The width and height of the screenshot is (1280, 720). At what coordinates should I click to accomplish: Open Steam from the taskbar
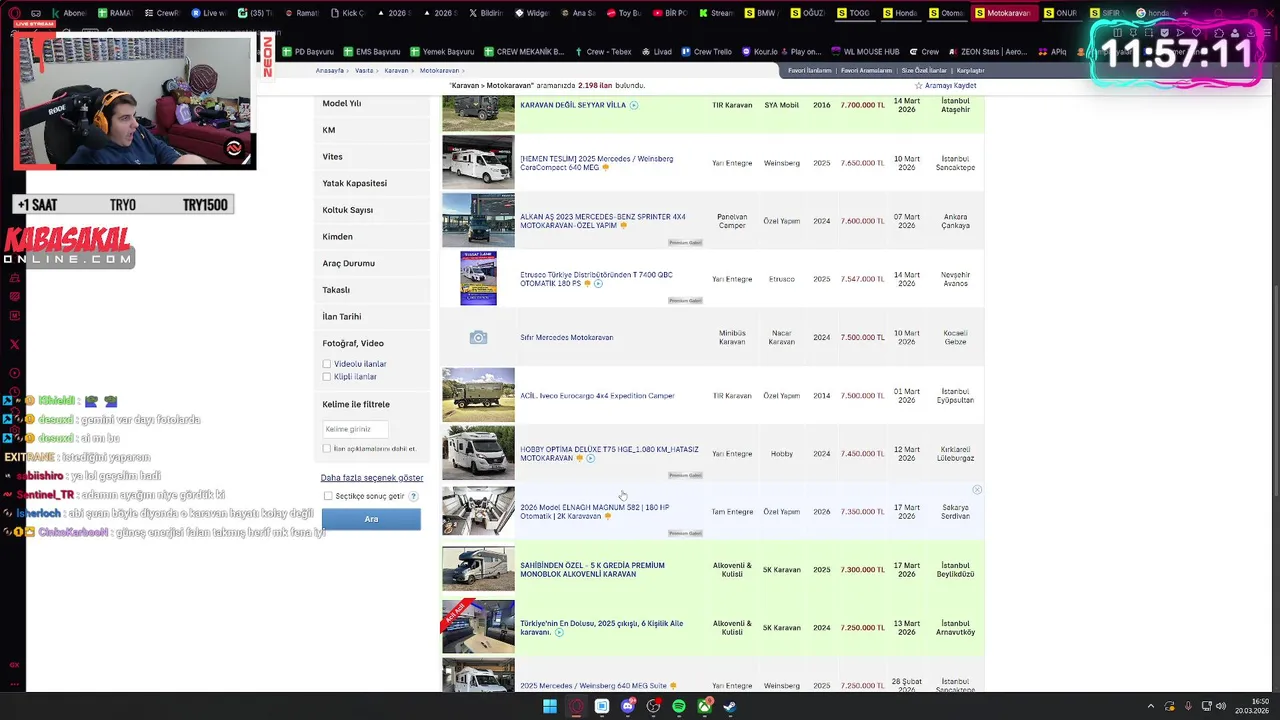point(730,707)
